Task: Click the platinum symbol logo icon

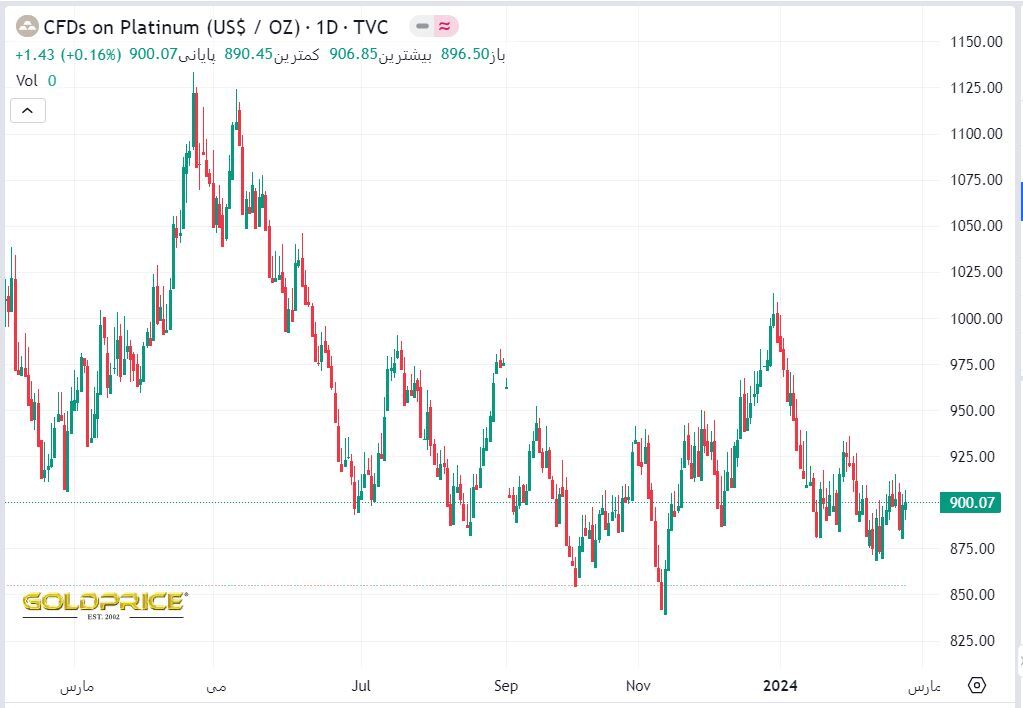Action: click(x=27, y=27)
